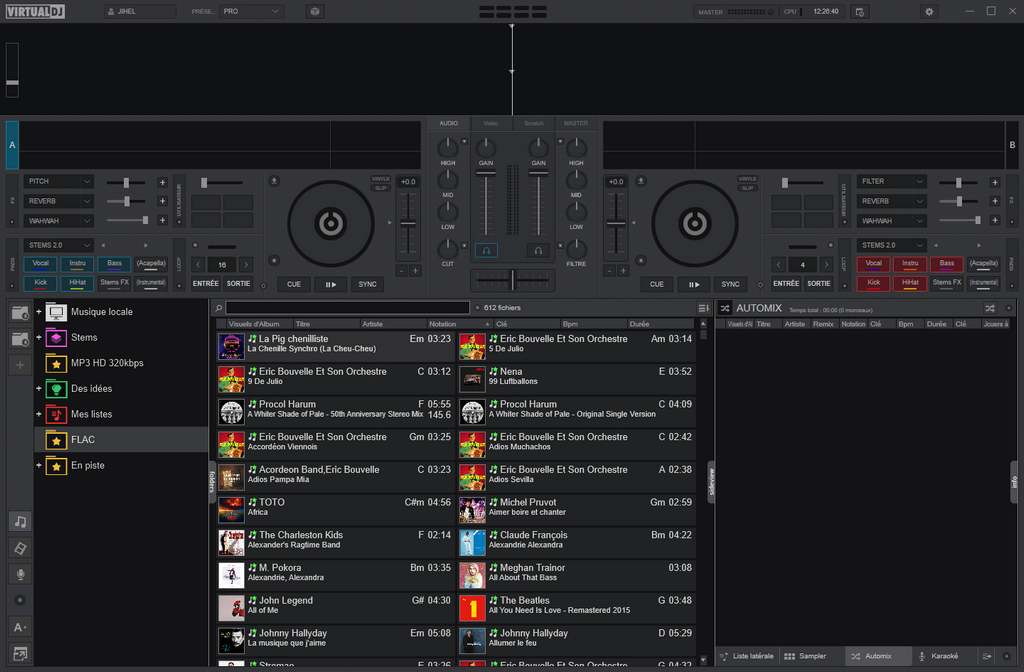Image resolution: width=1024 pixels, height=672 pixels.
Task: Click the plus button beside deck A PITCH slider
Action: (162, 182)
